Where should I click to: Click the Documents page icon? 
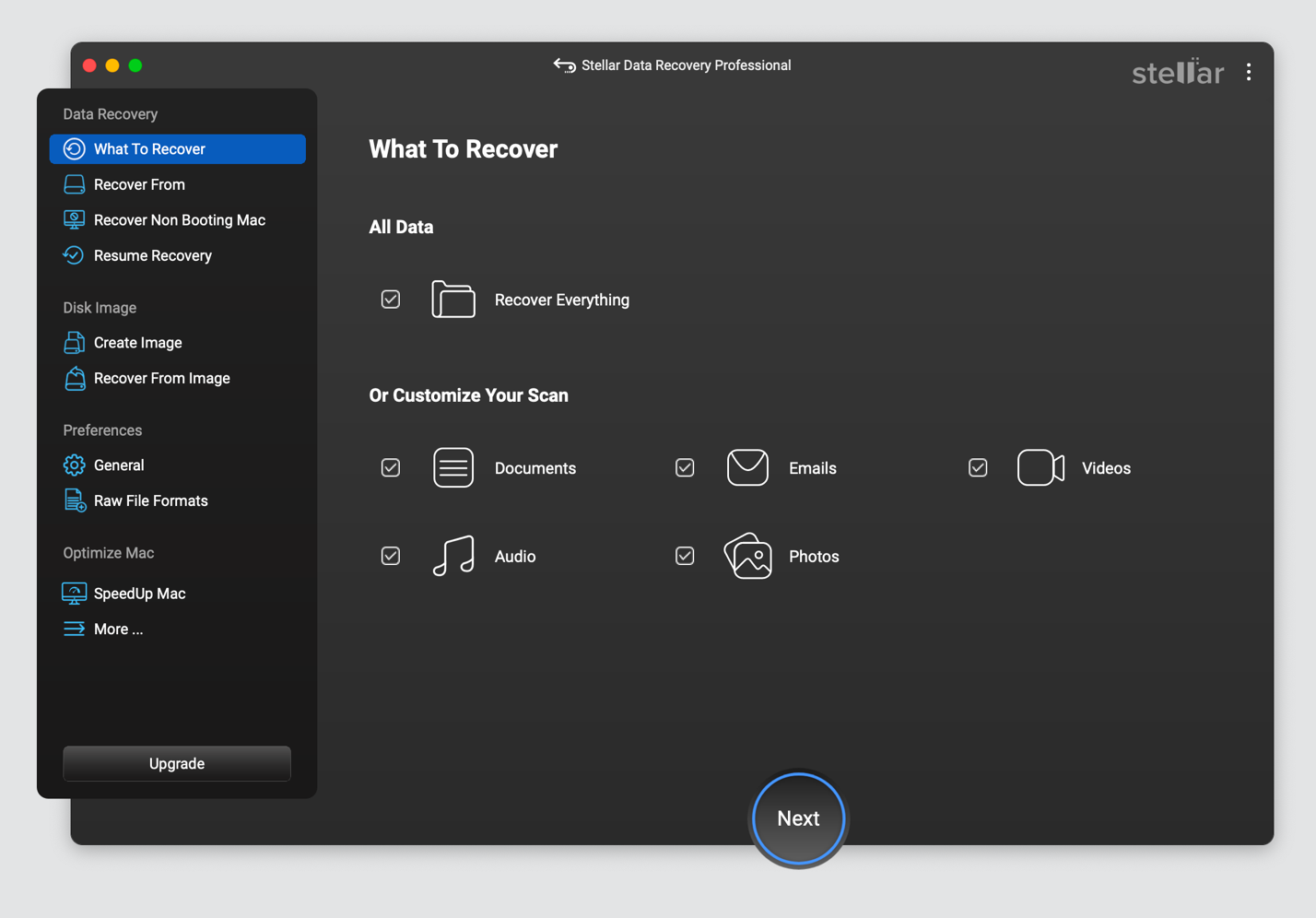click(x=453, y=468)
